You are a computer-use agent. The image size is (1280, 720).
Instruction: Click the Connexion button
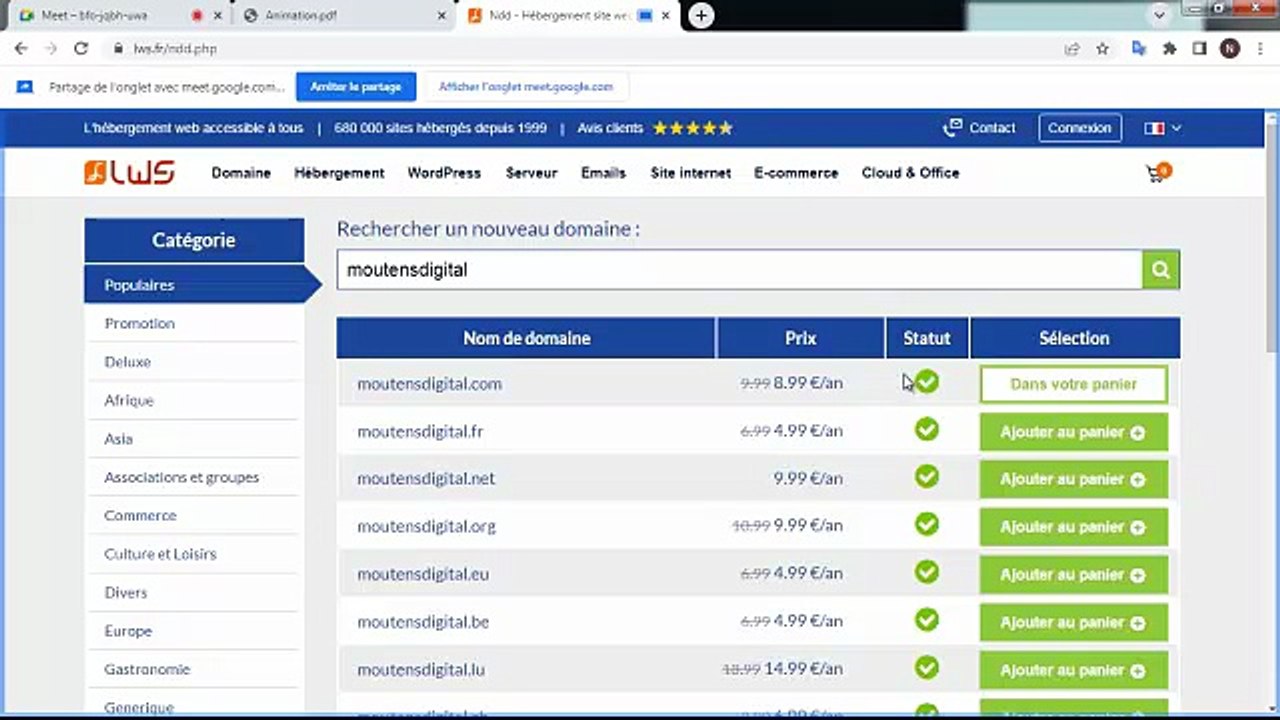coord(1079,128)
